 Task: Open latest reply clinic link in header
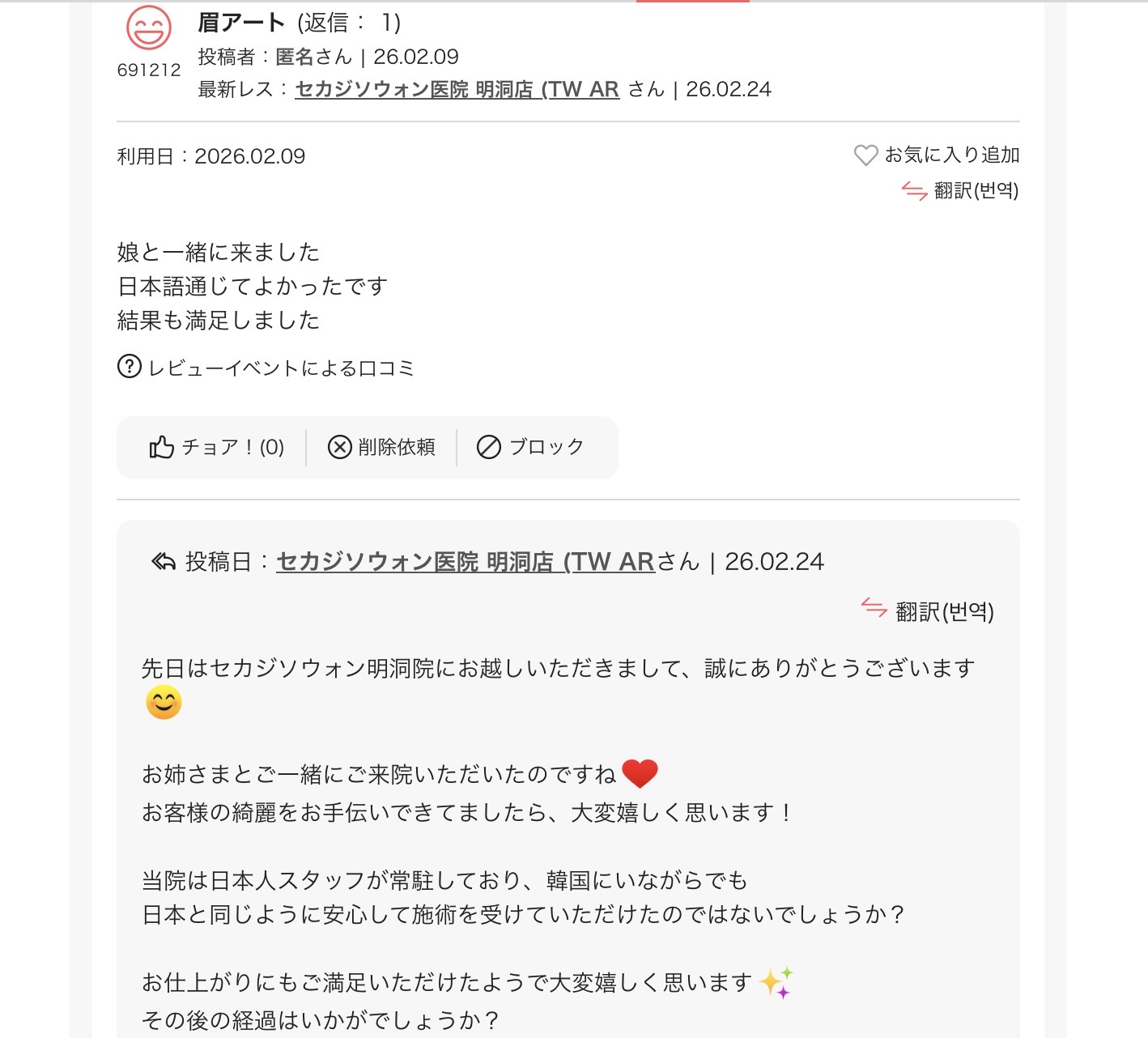[x=457, y=89]
